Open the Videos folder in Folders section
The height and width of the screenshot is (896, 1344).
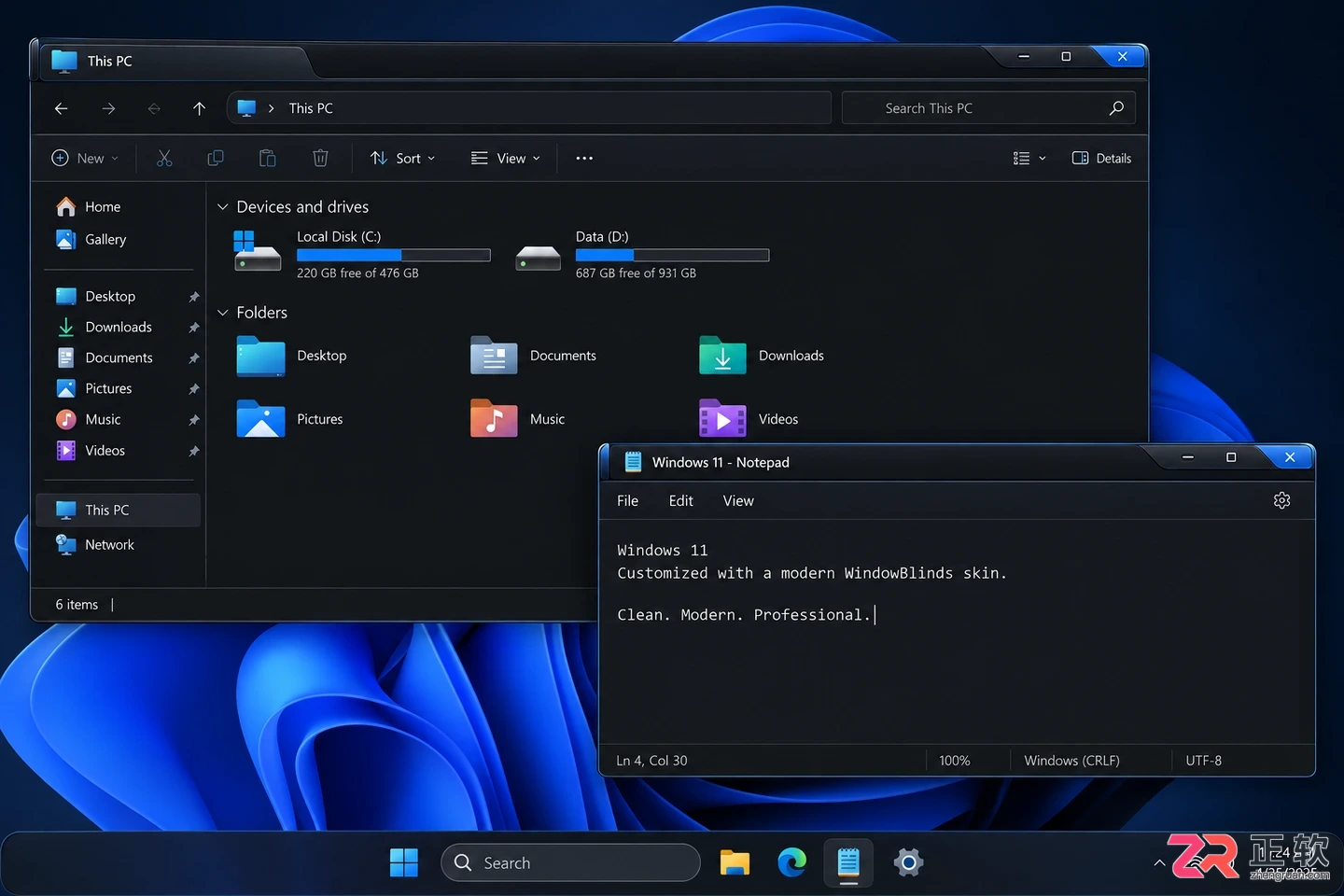pyautogui.click(x=749, y=420)
